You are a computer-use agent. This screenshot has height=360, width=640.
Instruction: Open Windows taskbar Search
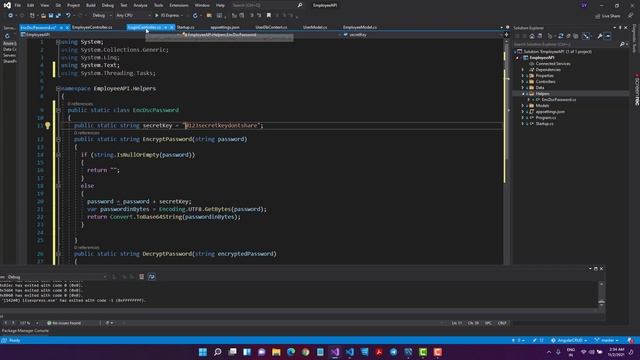coord(218,352)
